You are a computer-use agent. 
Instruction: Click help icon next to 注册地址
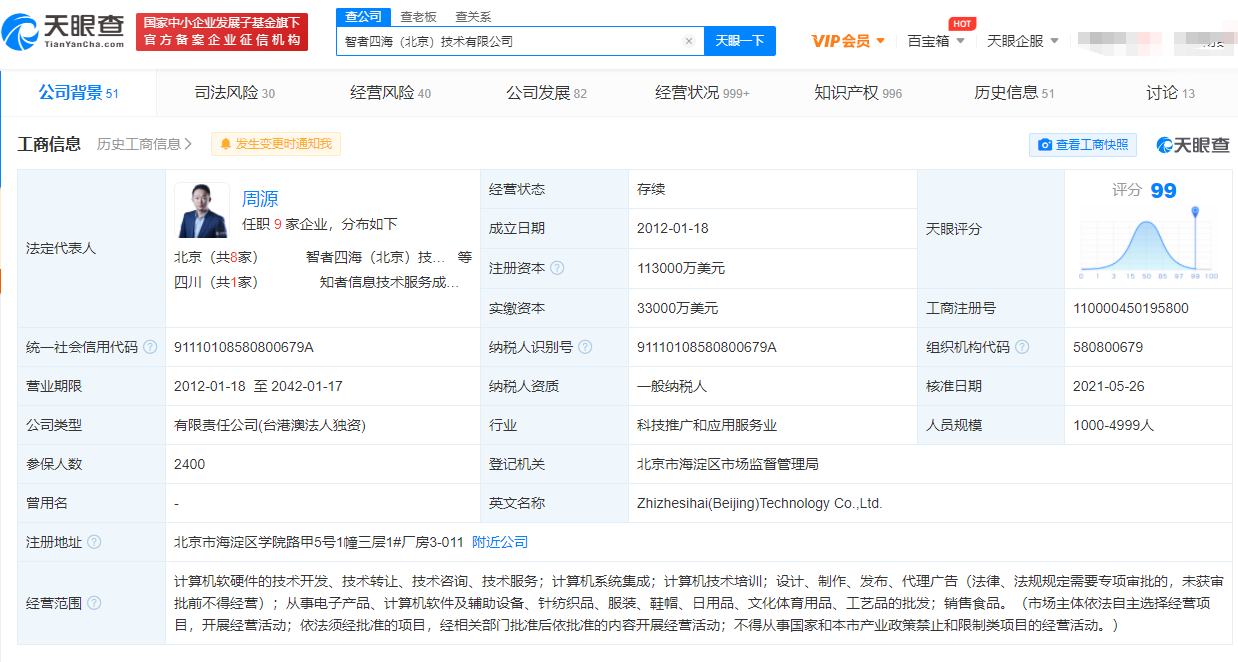point(94,542)
